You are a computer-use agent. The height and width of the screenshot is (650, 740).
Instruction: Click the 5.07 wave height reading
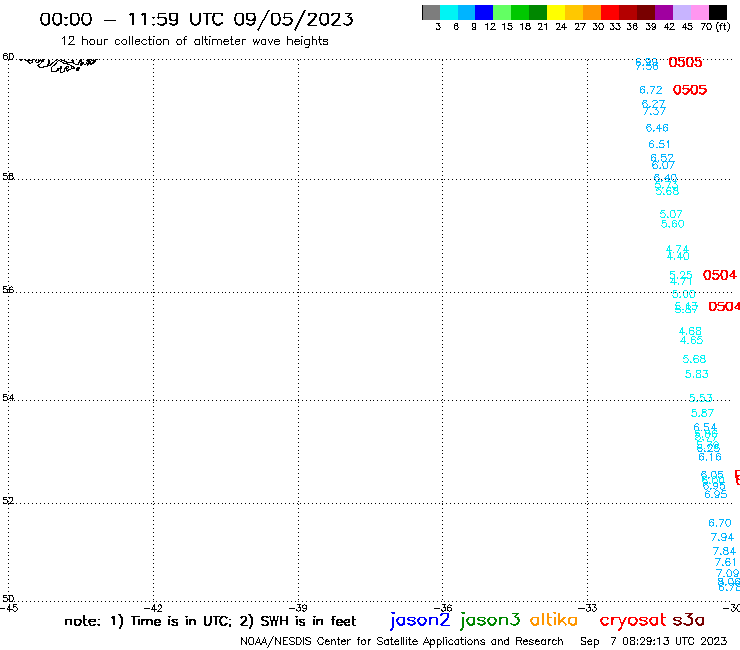[671, 214]
